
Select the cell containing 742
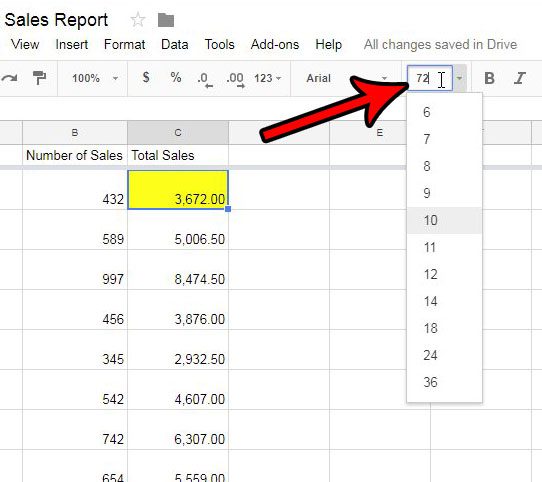75,430
